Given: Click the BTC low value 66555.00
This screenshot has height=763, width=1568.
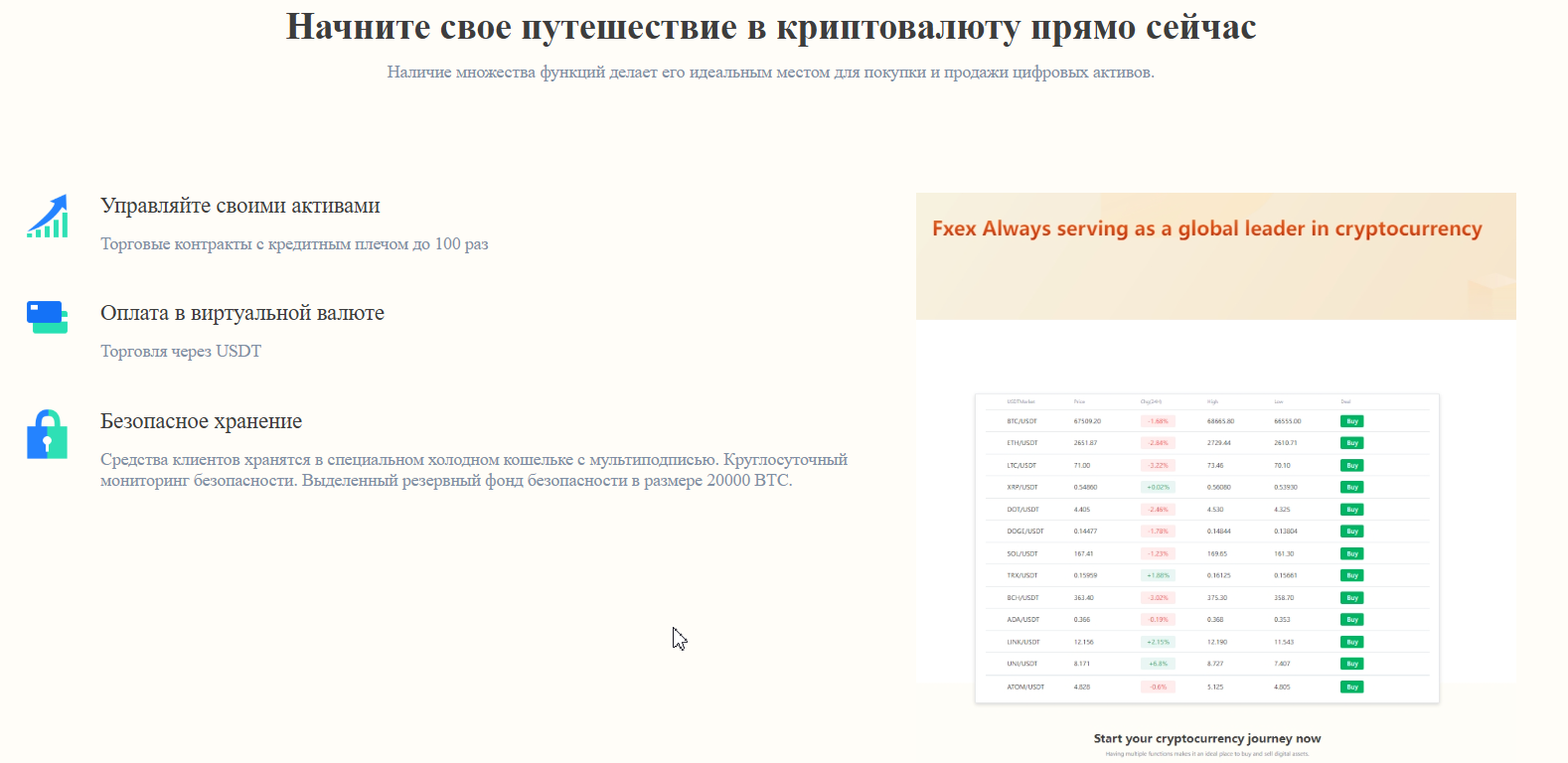Looking at the screenshot, I should click(x=1288, y=421).
